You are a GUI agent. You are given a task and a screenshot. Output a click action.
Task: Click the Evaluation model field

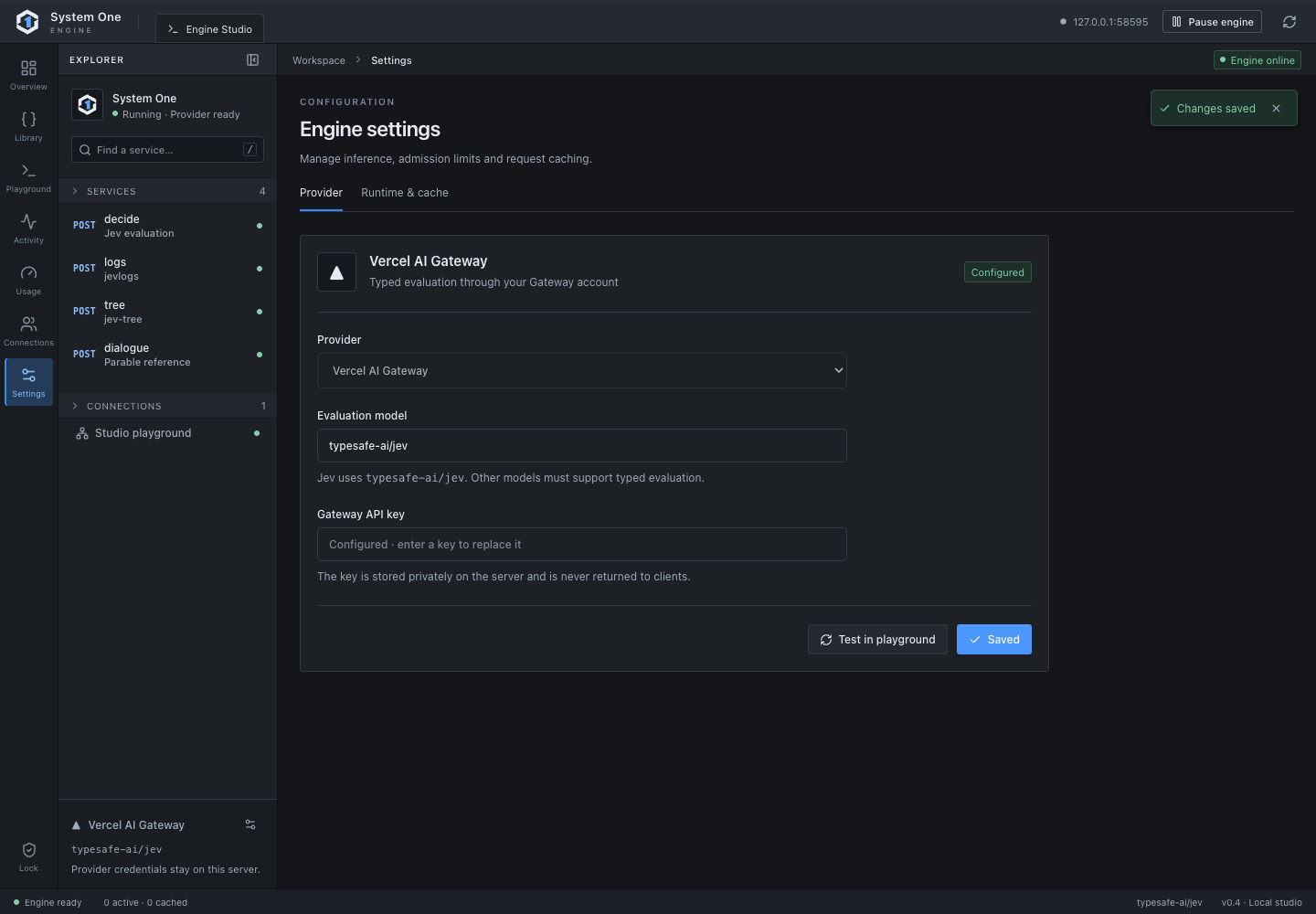[582, 446]
